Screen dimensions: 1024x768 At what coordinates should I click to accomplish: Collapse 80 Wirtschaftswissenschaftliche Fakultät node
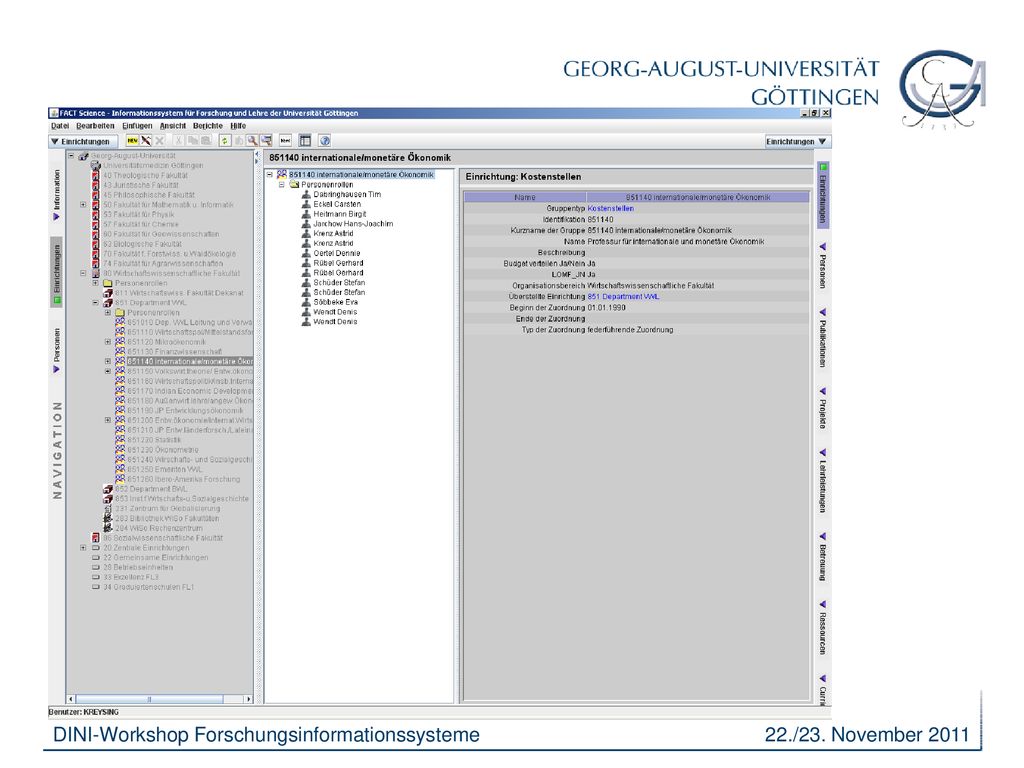83,274
